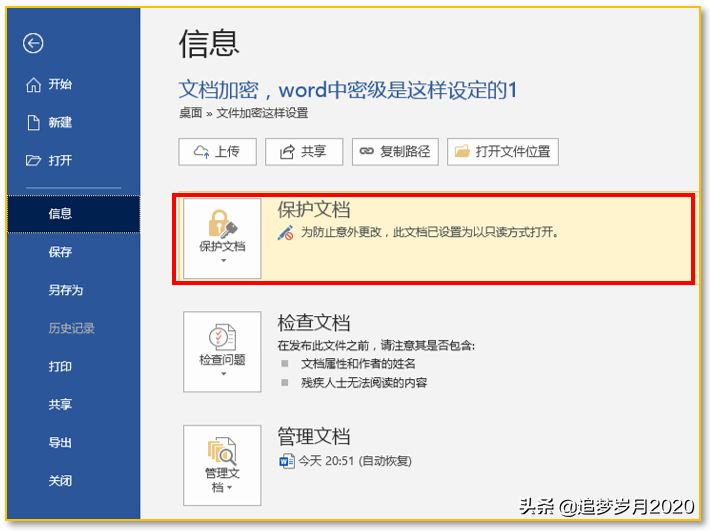The width and height of the screenshot is (710, 531).
Task: Click the text 残疾人士无法阅读的内容
Action: 365,383
